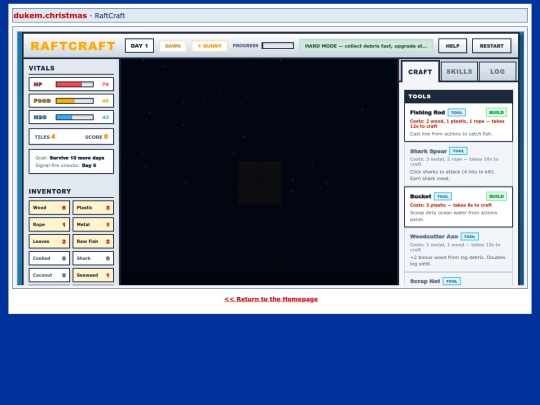Click the dukem.christmas site link

coord(50,15)
